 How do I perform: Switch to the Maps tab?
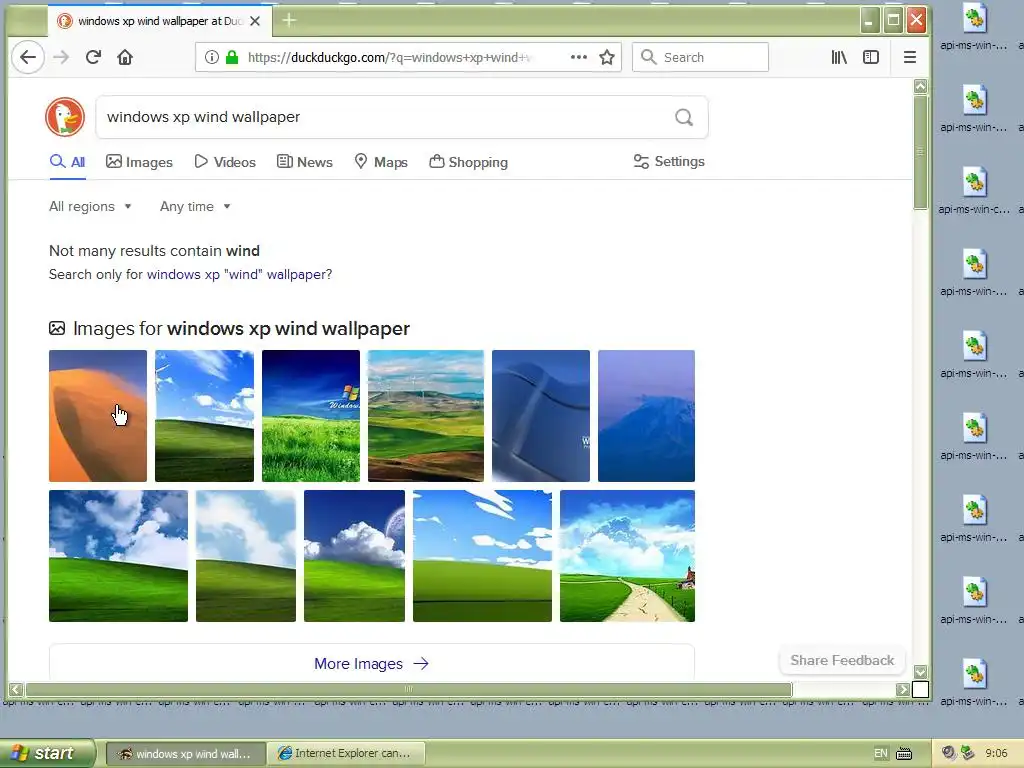pyautogui.click(x=381, y=162)
